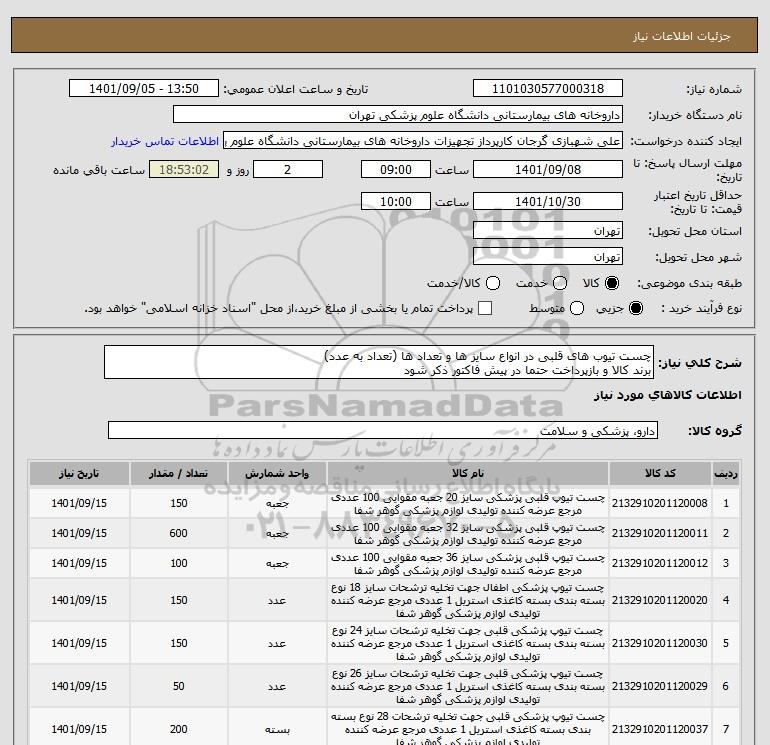The image size is (770, 745).
Task: Click the request creator name field
Action: pos(423,140)
